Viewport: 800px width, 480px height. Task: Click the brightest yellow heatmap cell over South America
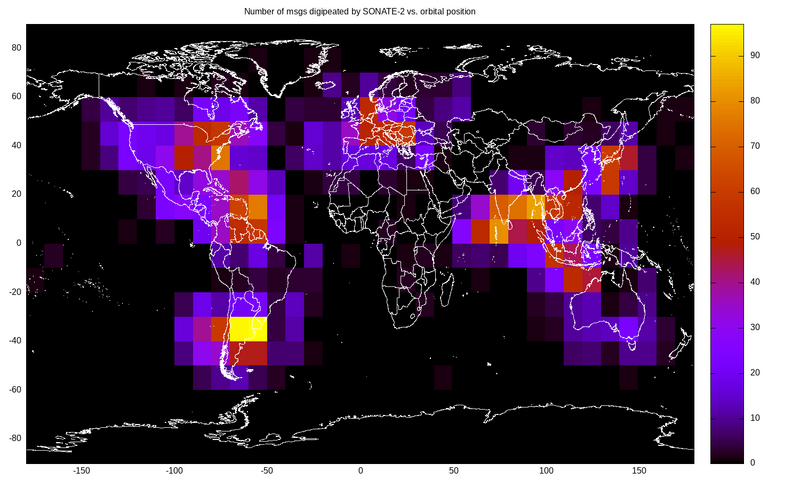click(248, 329)
